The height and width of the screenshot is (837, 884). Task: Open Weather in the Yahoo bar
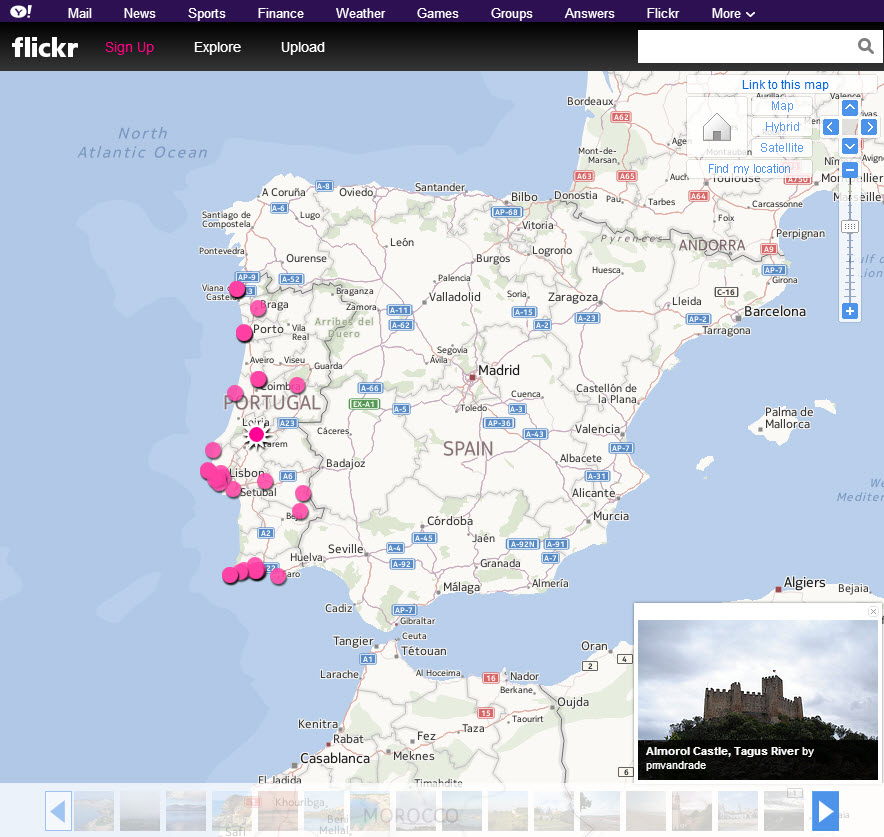pyautogui.click(x=360, y=14)
